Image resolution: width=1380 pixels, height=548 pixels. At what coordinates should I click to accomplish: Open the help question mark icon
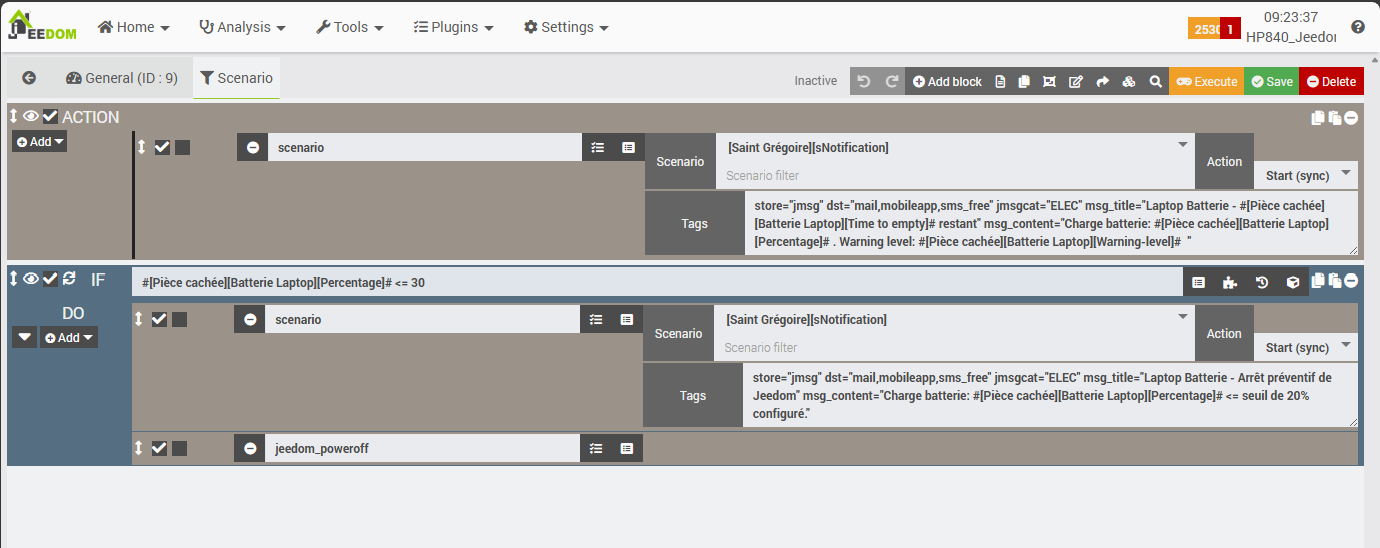tap(1357, 27)
